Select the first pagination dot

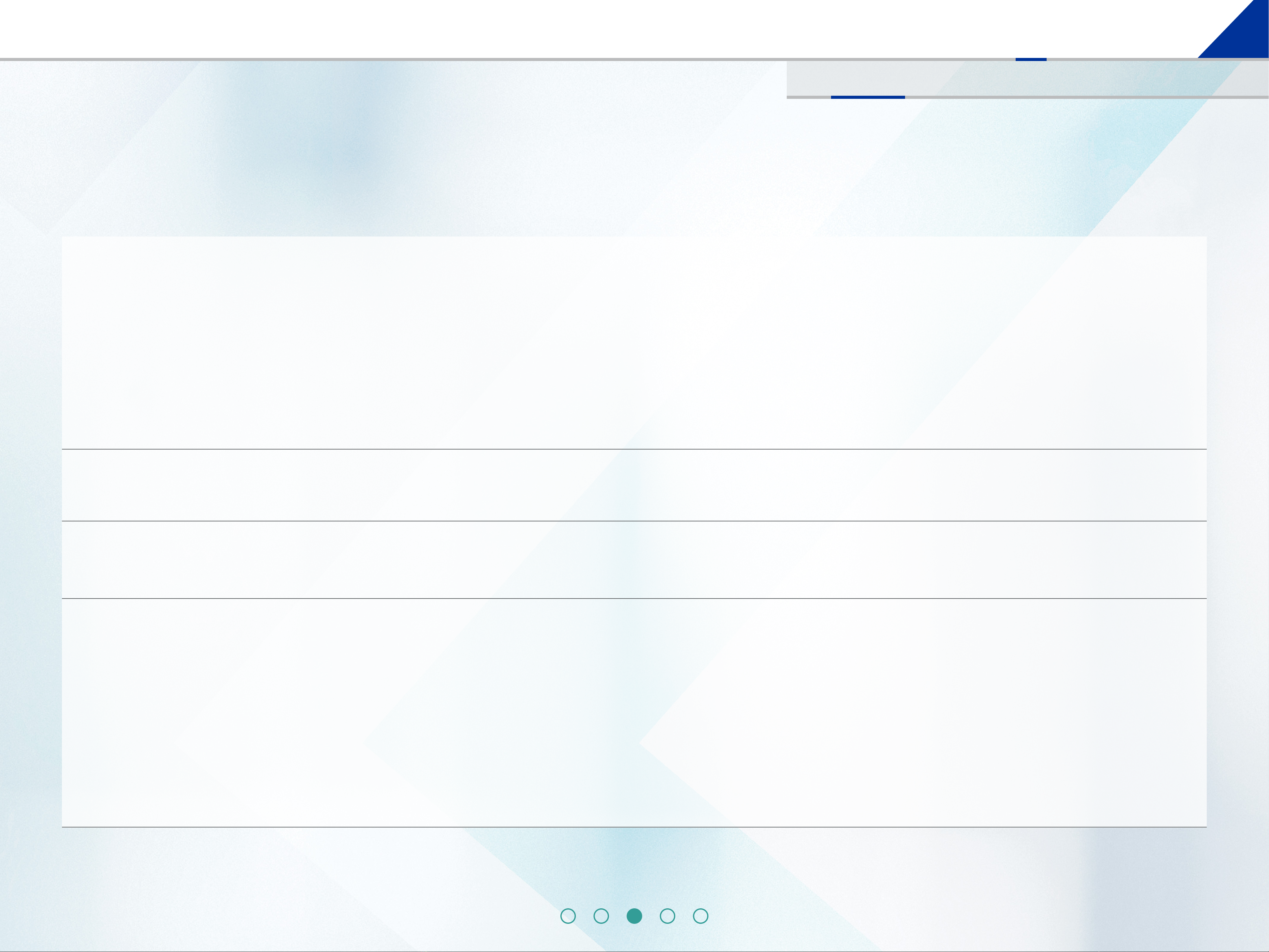[568, 916]
